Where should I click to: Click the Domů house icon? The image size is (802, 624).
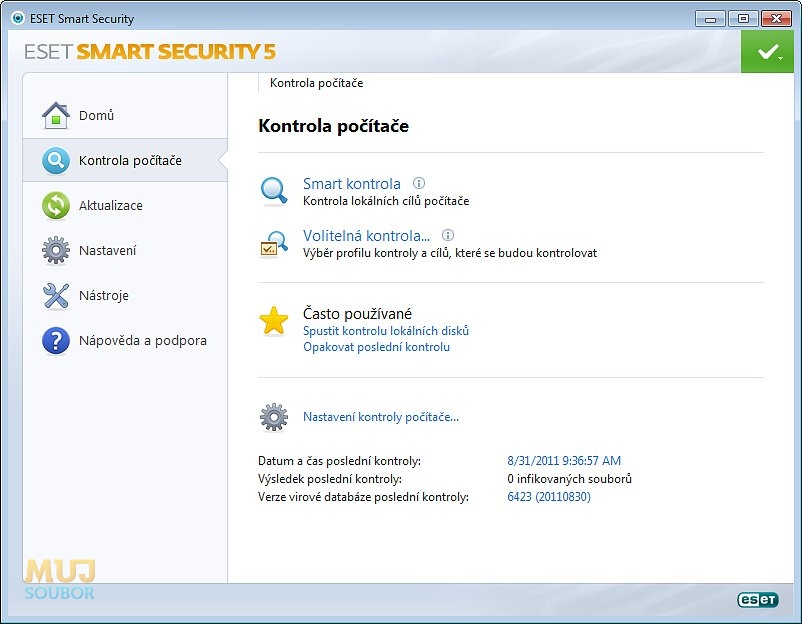[56, 116]
